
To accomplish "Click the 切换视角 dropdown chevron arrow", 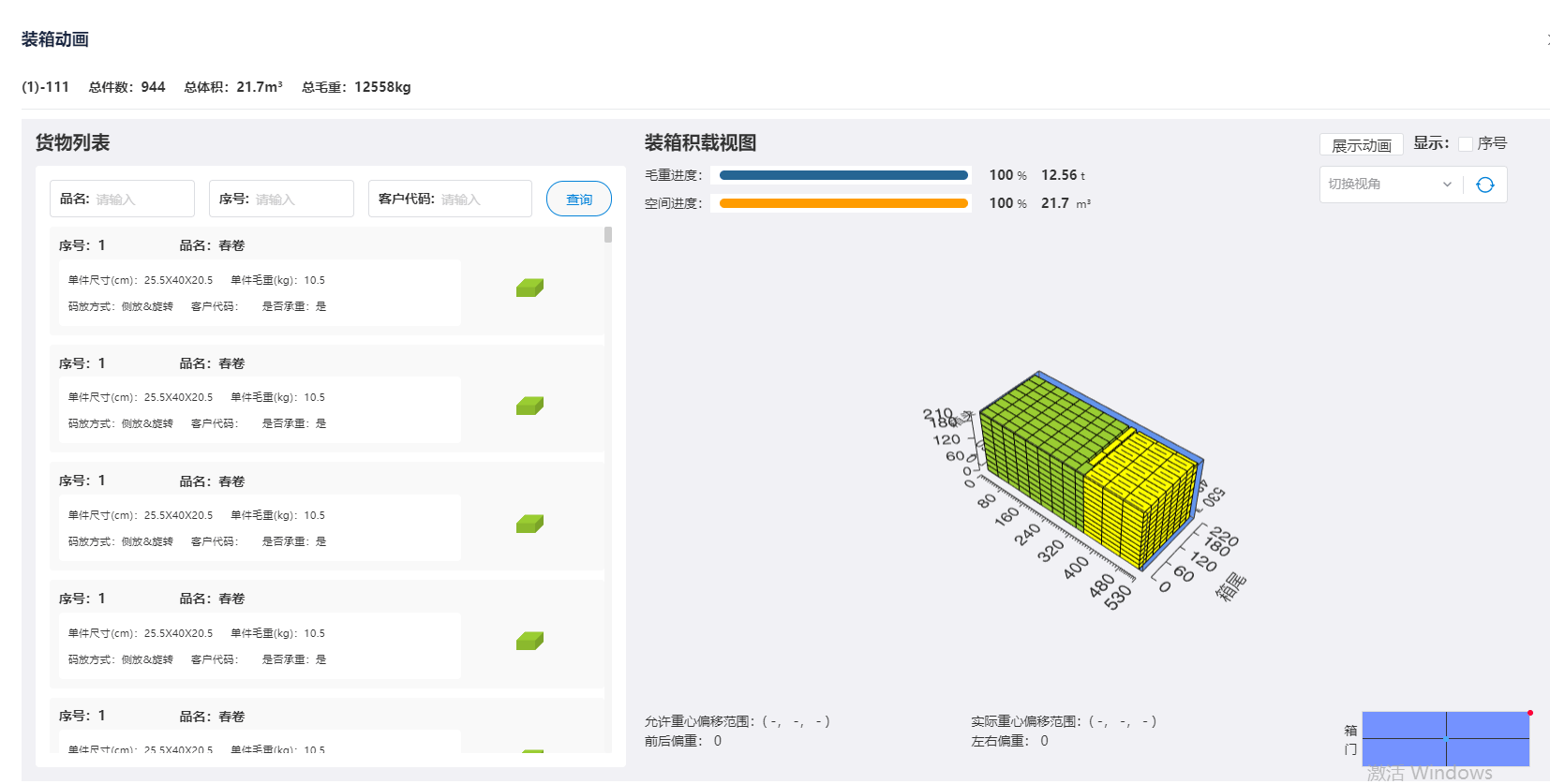I will (1447, 185).
